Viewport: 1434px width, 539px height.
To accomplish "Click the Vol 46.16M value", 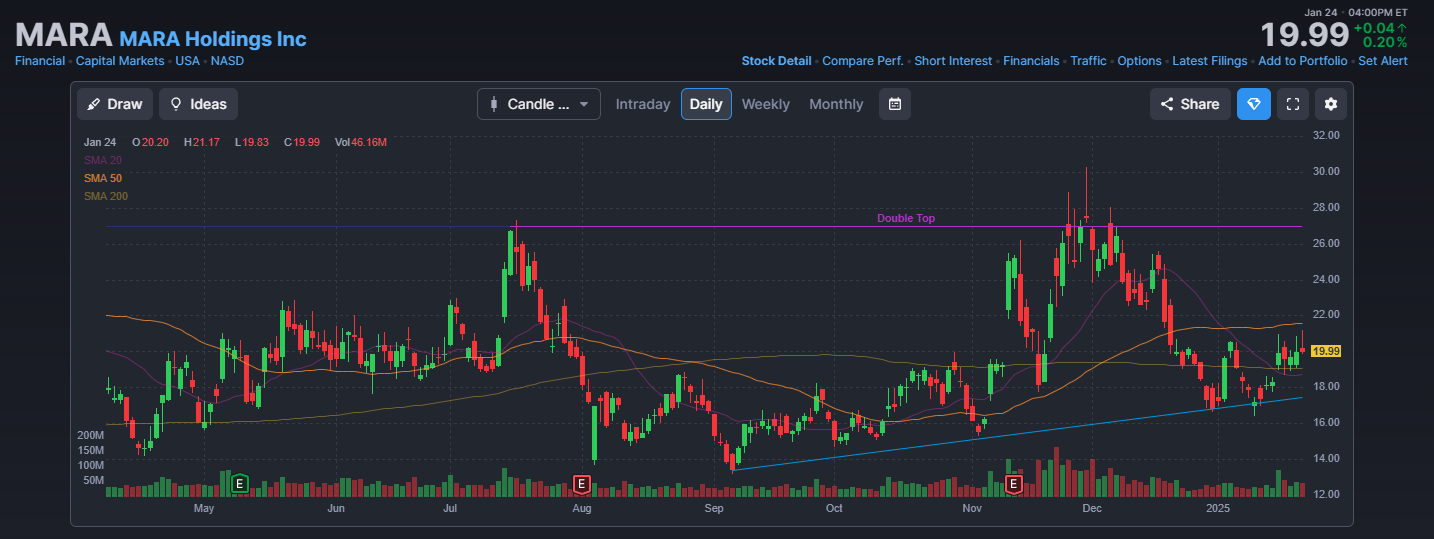I will pyautogui.click(x=361, y=142).
